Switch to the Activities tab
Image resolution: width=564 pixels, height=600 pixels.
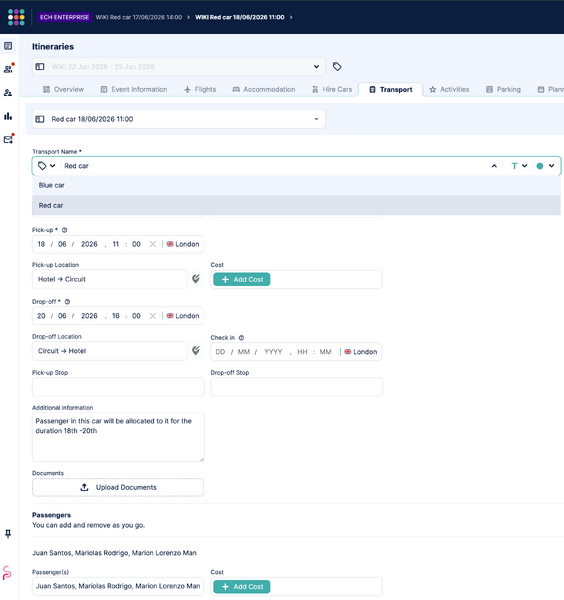click(449, 89)
